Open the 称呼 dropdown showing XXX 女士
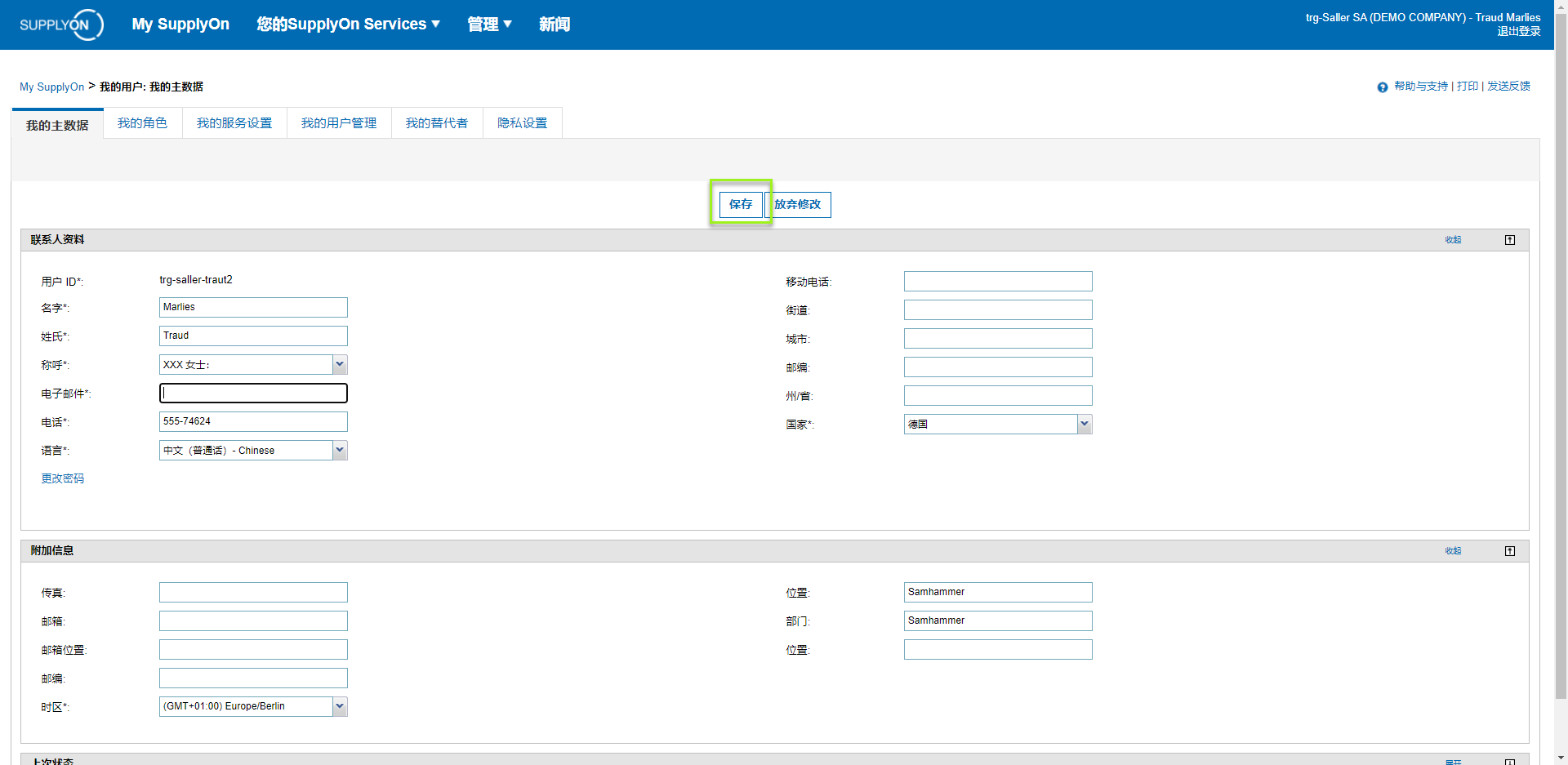The width and height of the screenshot is (1568, 765). (253, 364)
